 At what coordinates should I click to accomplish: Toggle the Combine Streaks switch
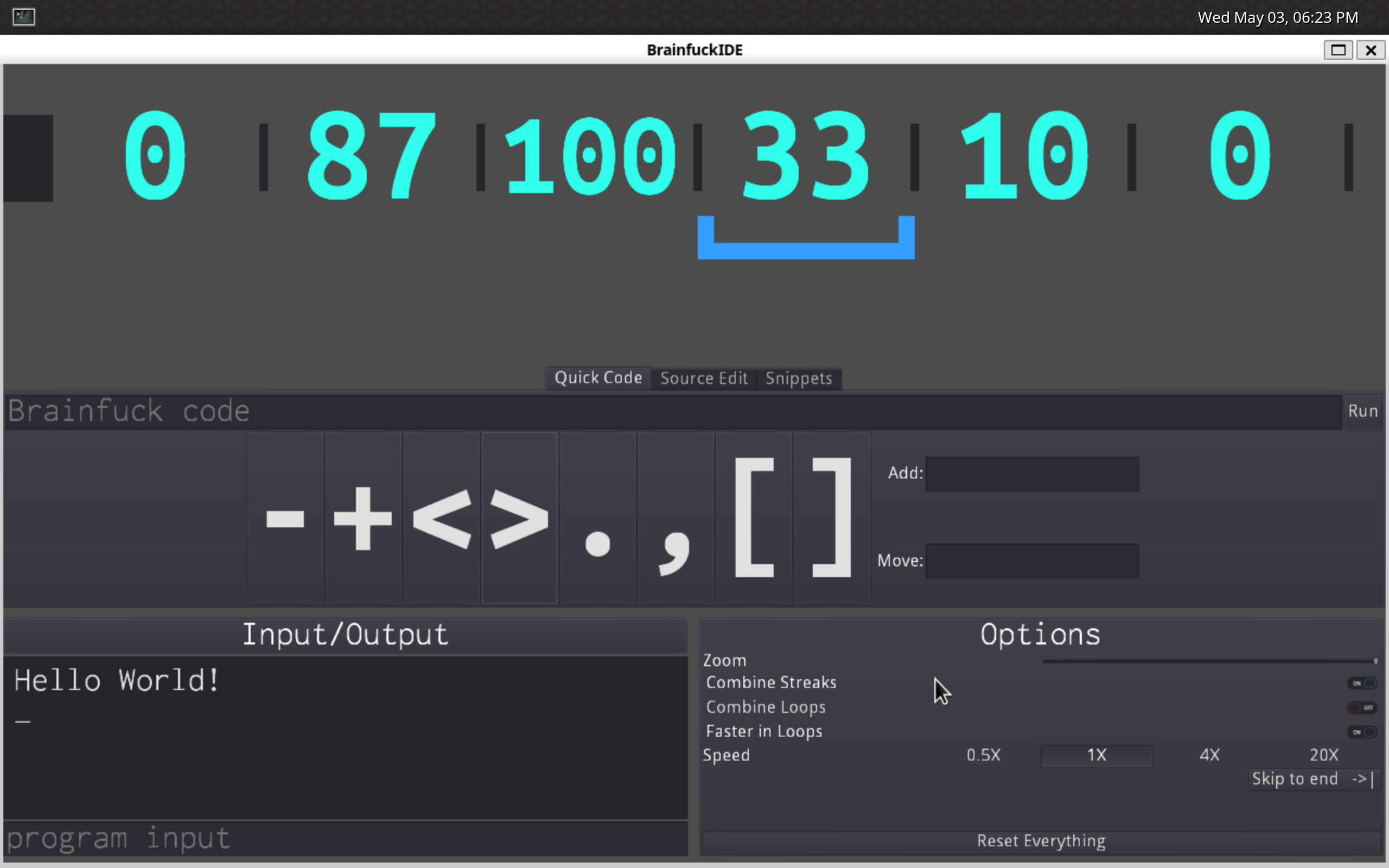(1361, 683)
